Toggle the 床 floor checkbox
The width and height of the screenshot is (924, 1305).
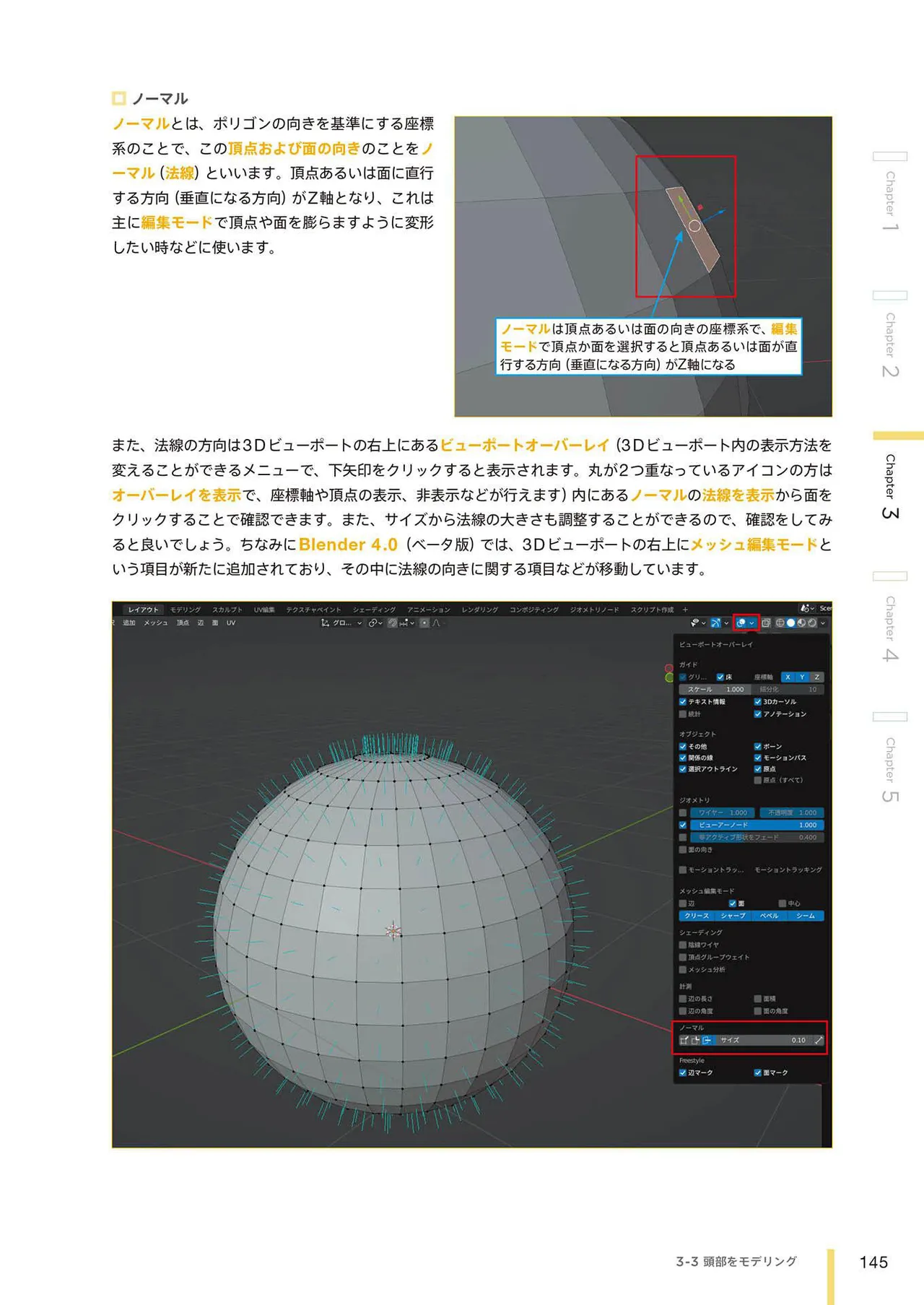click(720, 677)
